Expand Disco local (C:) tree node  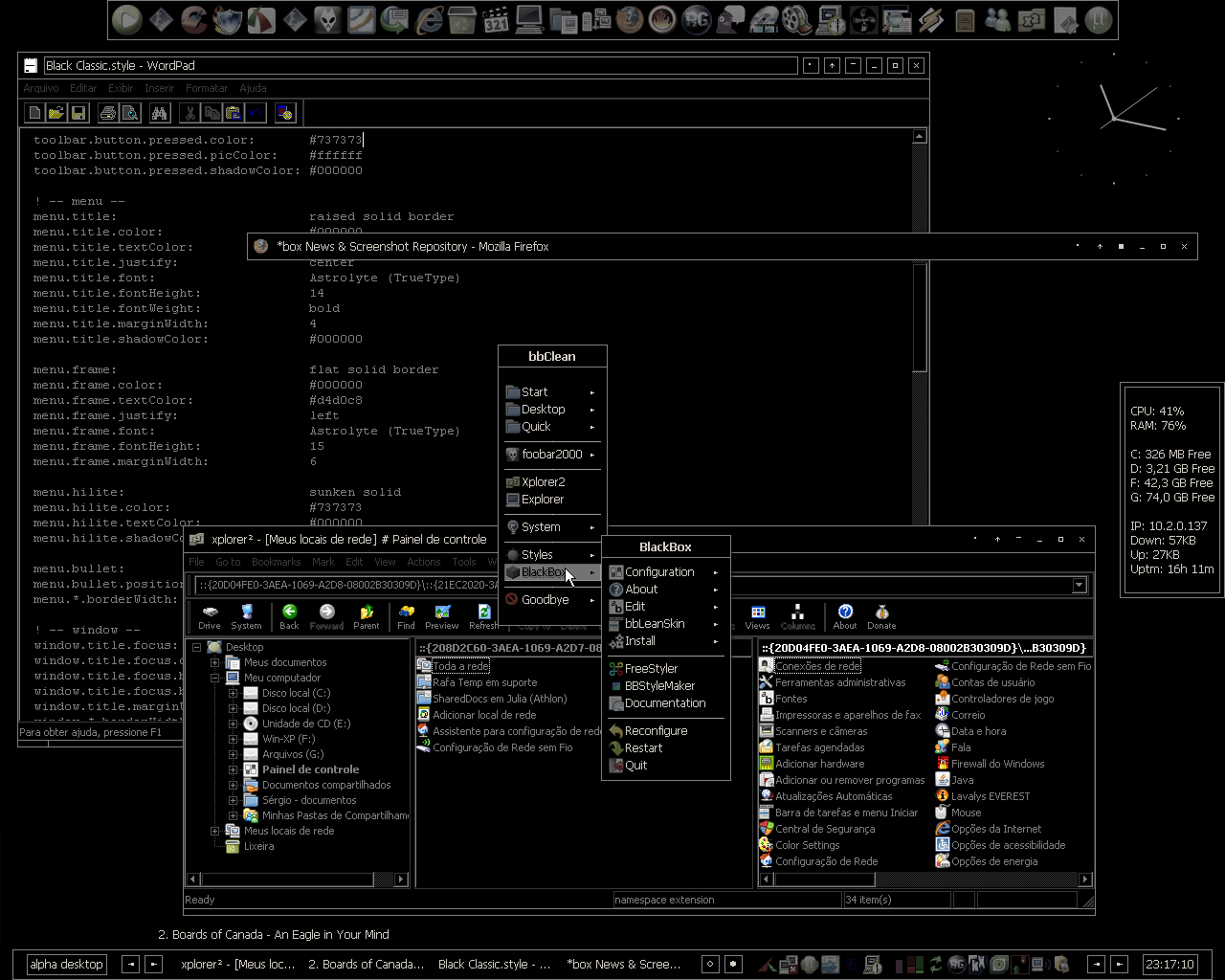click(x=233, y=693)
